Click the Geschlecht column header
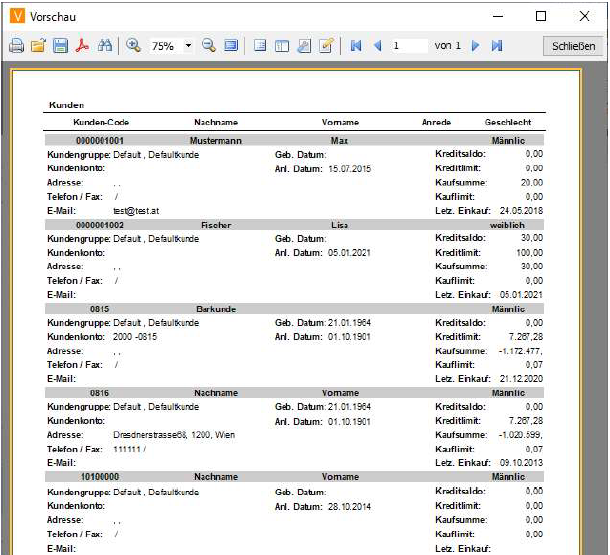The height and width of the screenshot is (555, 610). tap(508, 122)
